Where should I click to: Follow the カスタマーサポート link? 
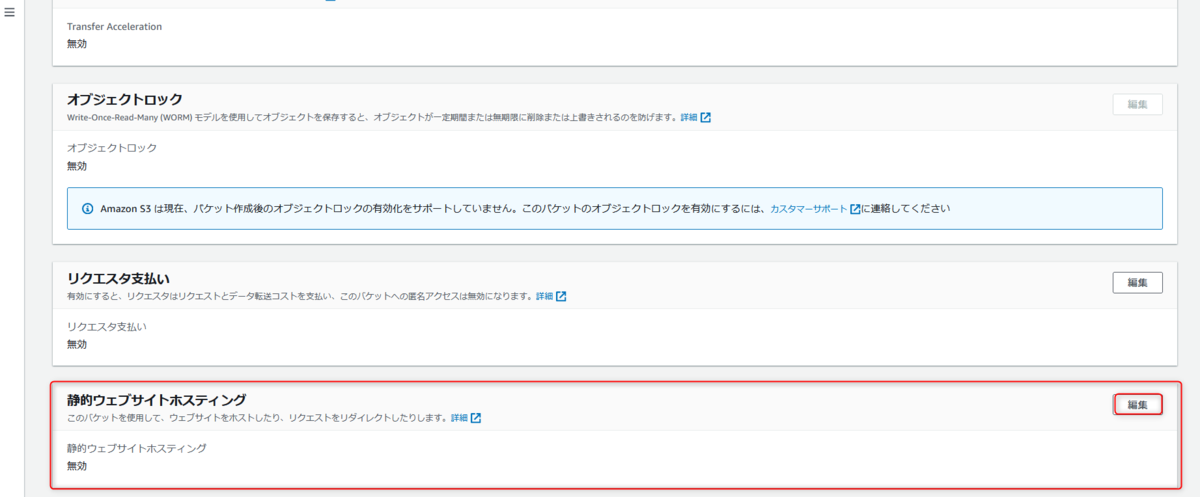(808, 209)
